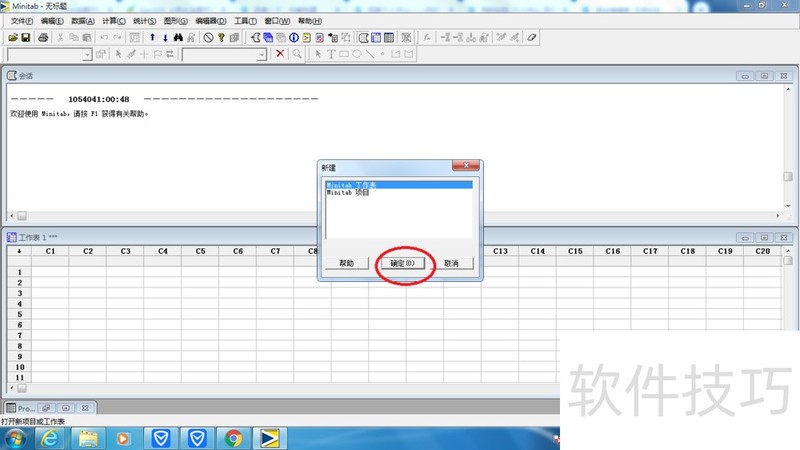Select 'Minitab 工作表' in the list

[399, 185]
